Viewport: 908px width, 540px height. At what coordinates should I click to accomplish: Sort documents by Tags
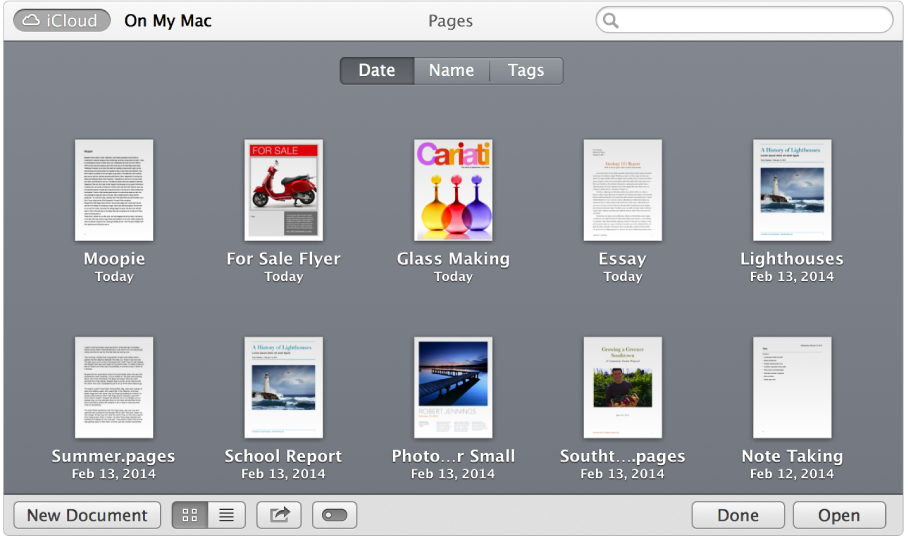[x=526, y=71]
